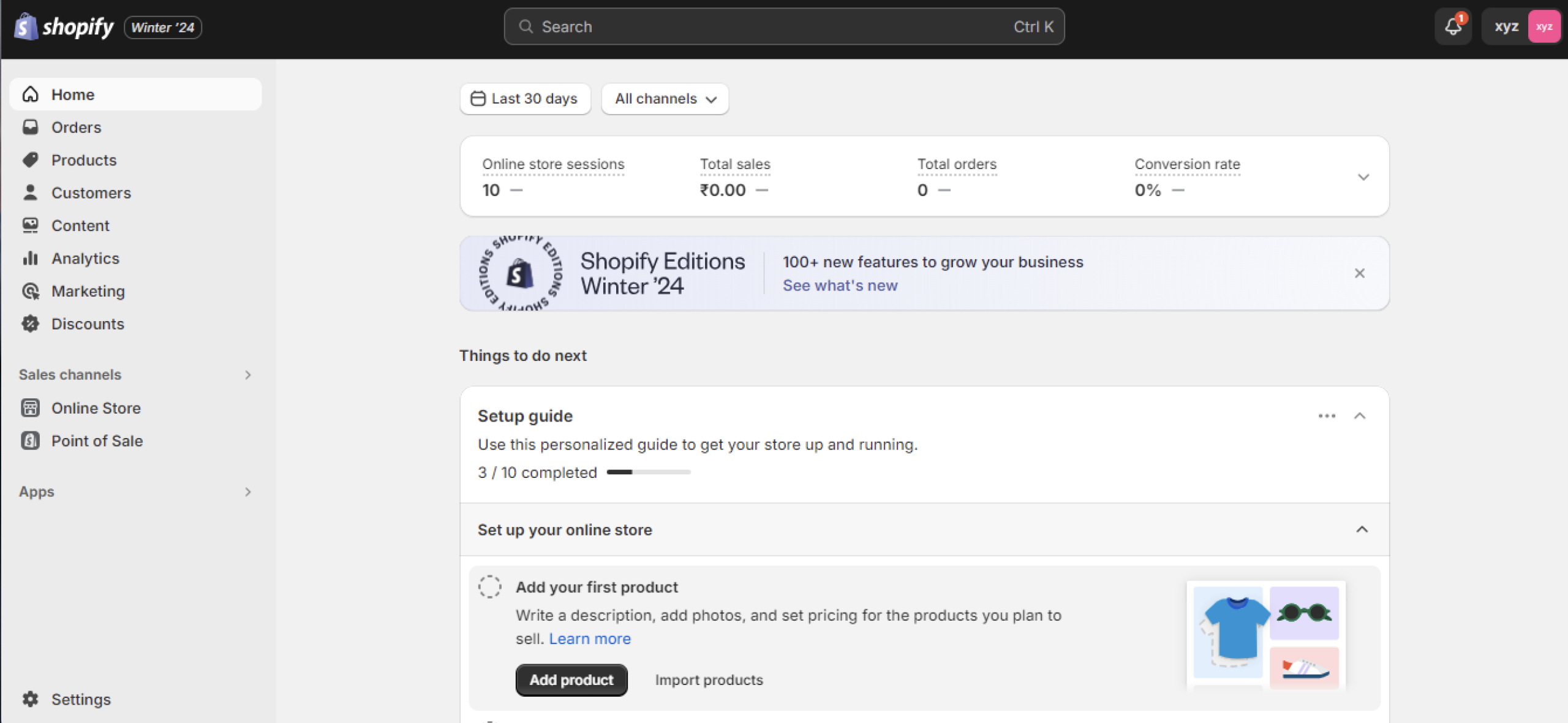Click the Orders inbox icon
This screenshot has height=723, width=1568.
click(x=31, y=127)
